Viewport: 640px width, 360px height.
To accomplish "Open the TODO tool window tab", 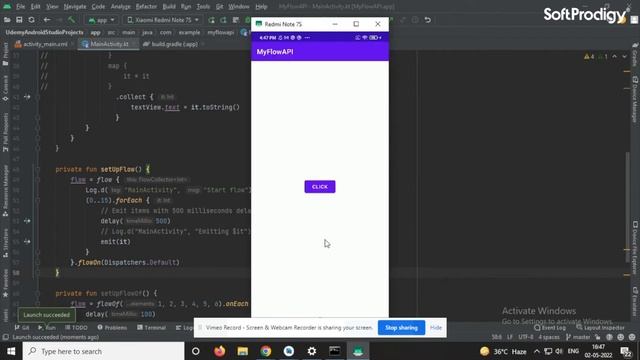I will (76, 327).
